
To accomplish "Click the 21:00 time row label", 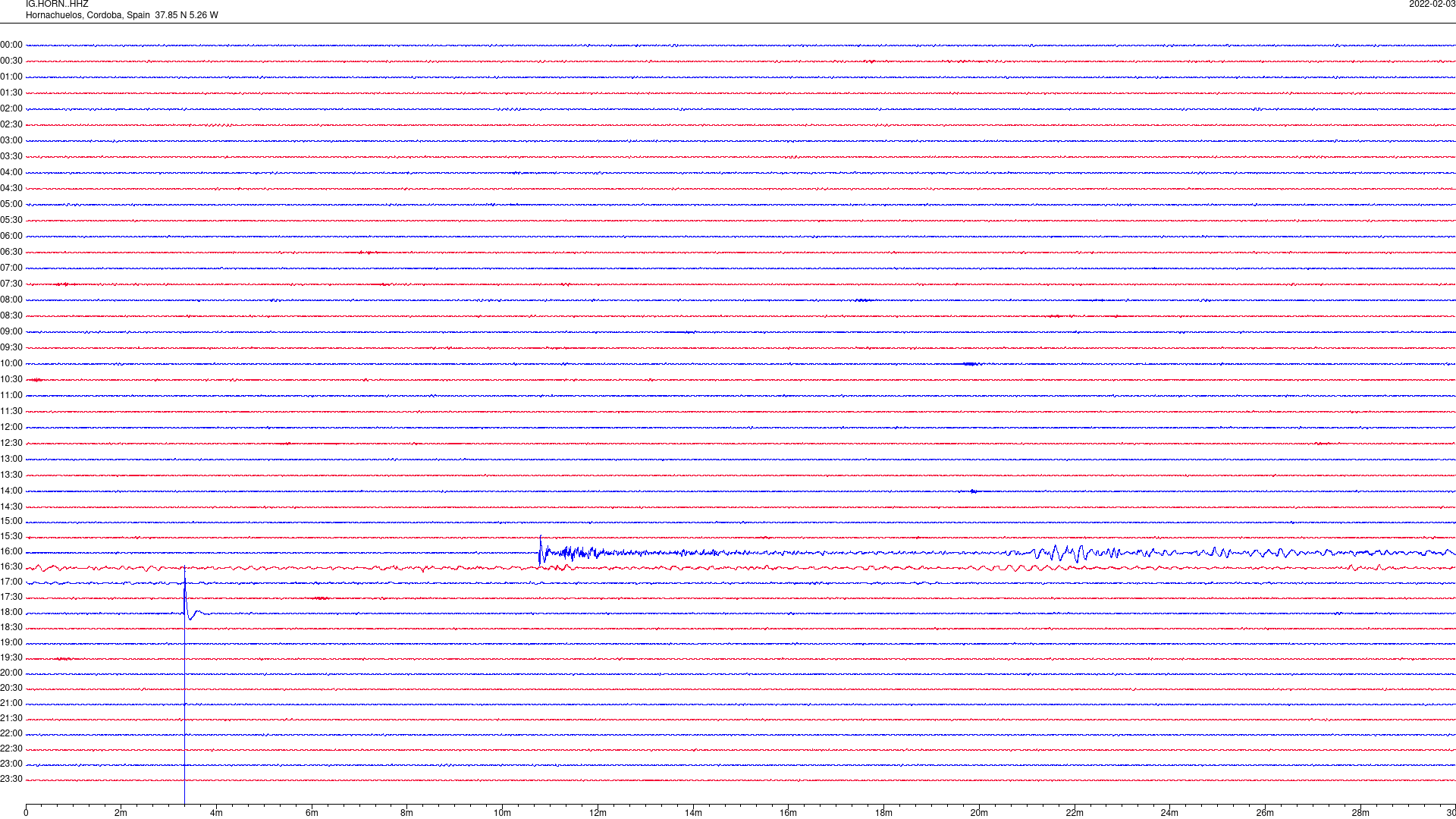I will pos(11,703).
